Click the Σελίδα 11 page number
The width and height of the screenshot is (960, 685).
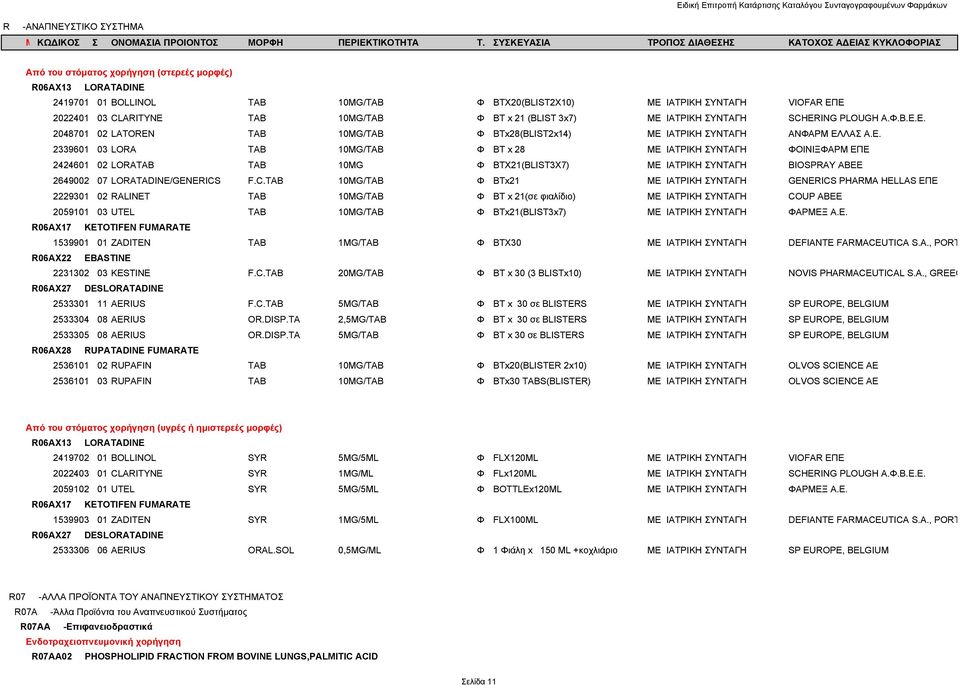click(479, 681)
